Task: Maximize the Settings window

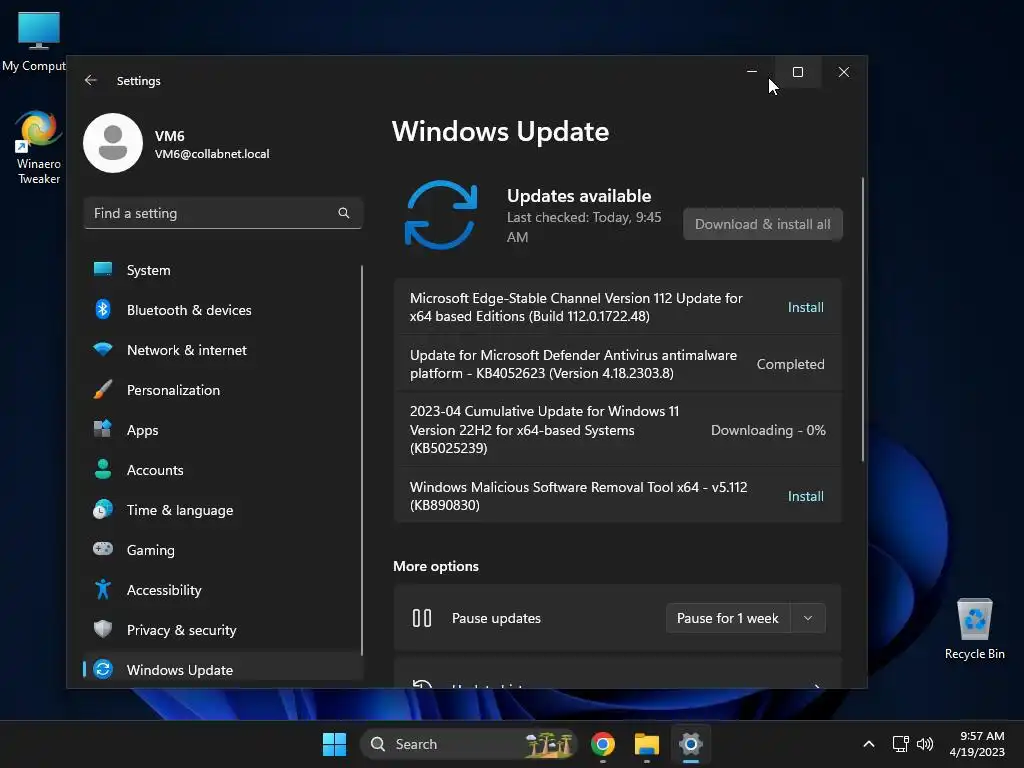Action: pos(797,72)
